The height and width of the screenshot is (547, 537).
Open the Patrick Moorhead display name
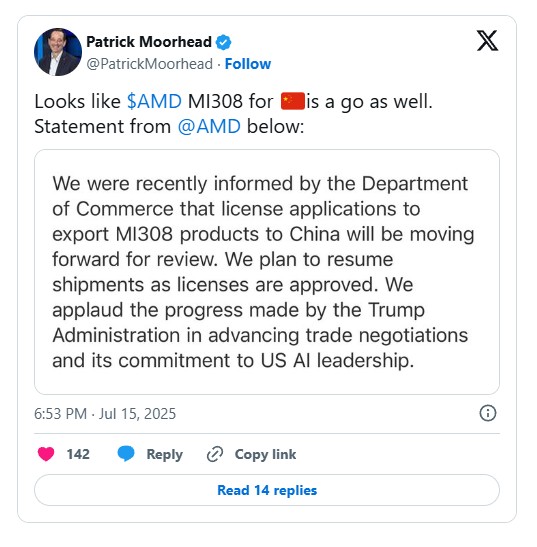(149, 42)
